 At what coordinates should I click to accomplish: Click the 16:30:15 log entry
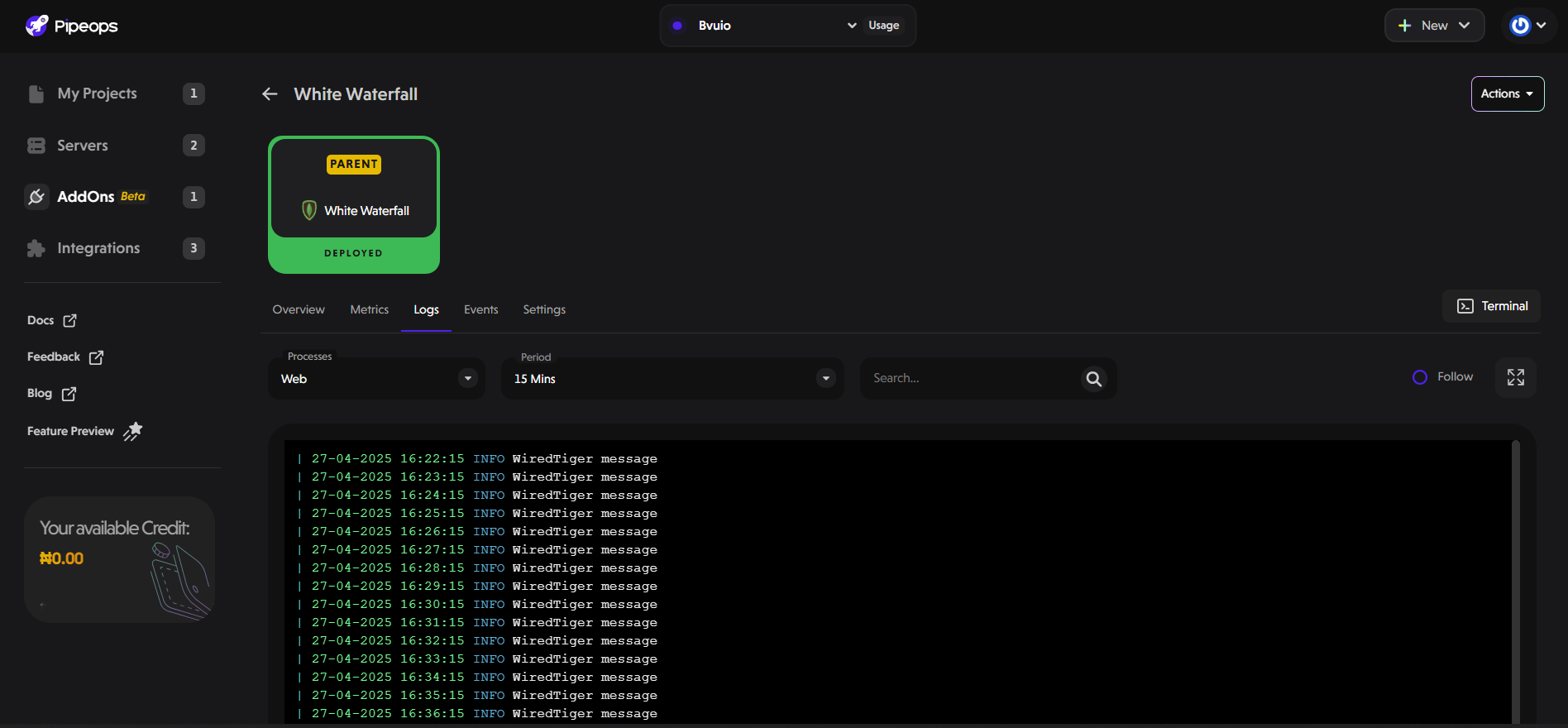pyautogui.click(x=477, y=604)
